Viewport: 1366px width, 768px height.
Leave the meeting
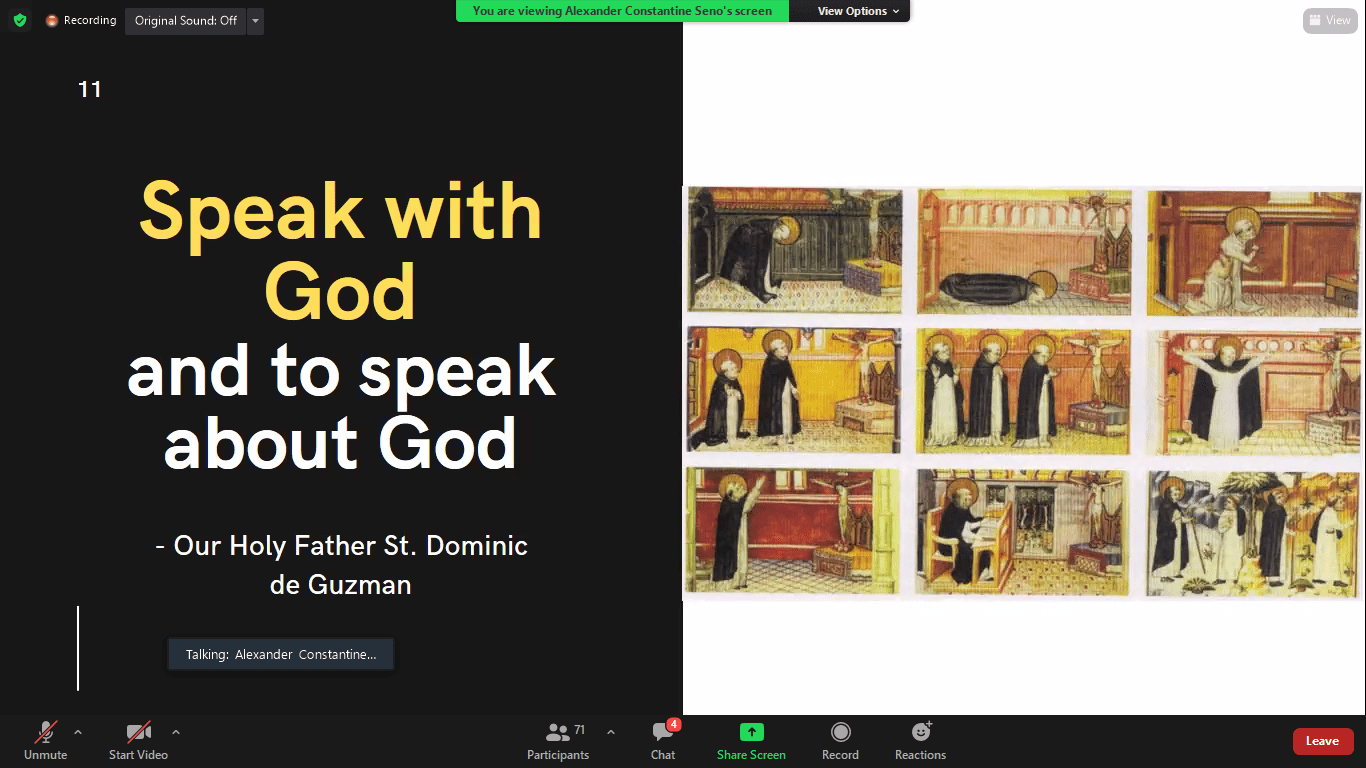click(1322, 741)
